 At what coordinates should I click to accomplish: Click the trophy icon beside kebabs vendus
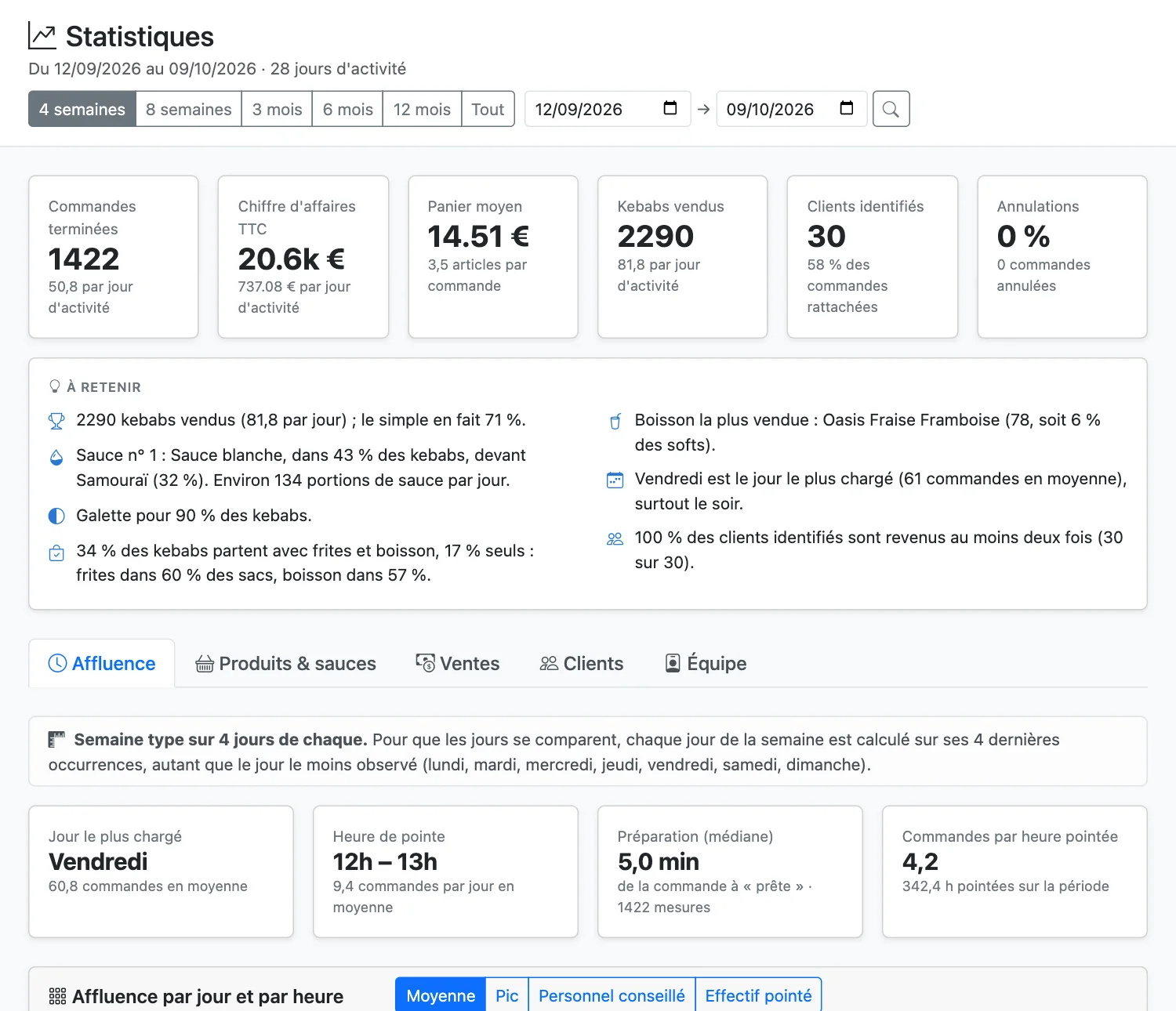(56, 421)
